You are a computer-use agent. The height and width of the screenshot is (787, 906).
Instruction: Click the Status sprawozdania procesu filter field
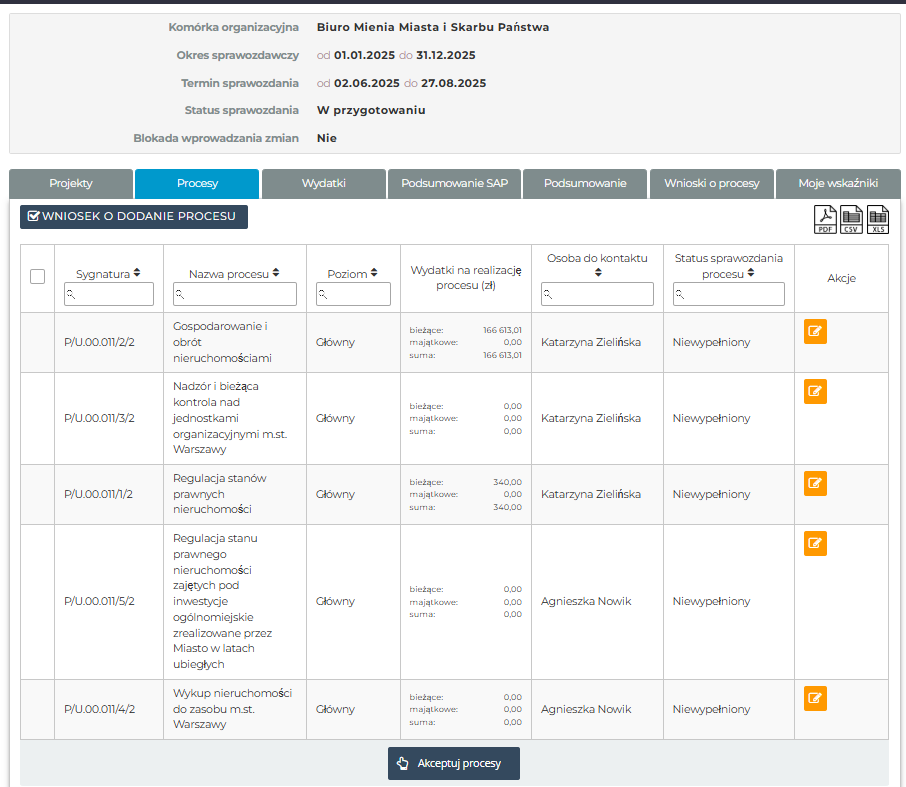(729, 294)
